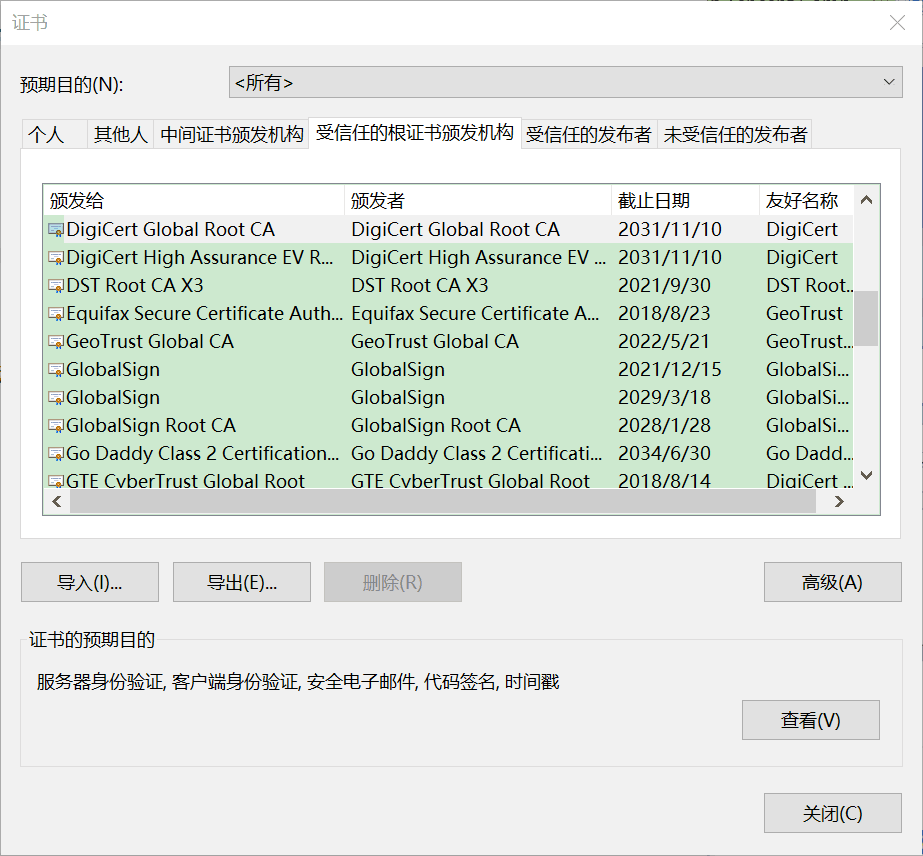Image resolution: width=923 pixels, height=856 pixels.
Task: Click the 导入(I)... button
Action: tap(89, 582)
